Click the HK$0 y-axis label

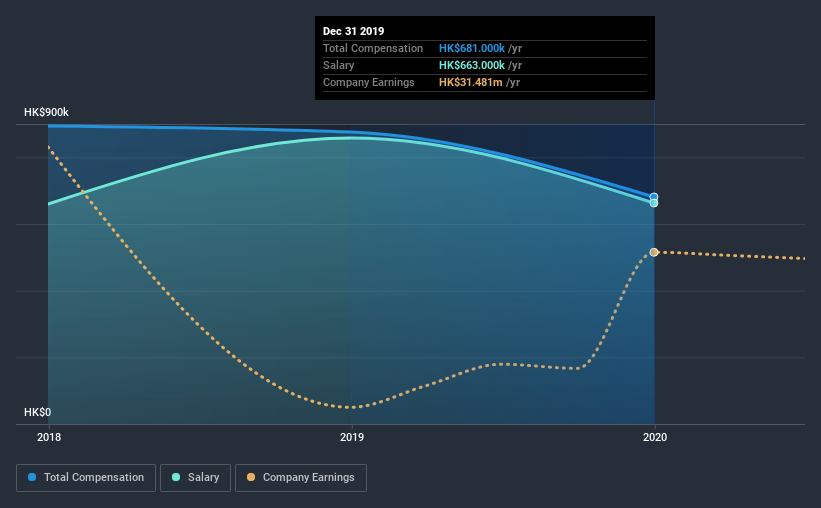pyautogui.click(x=38, y=413)
